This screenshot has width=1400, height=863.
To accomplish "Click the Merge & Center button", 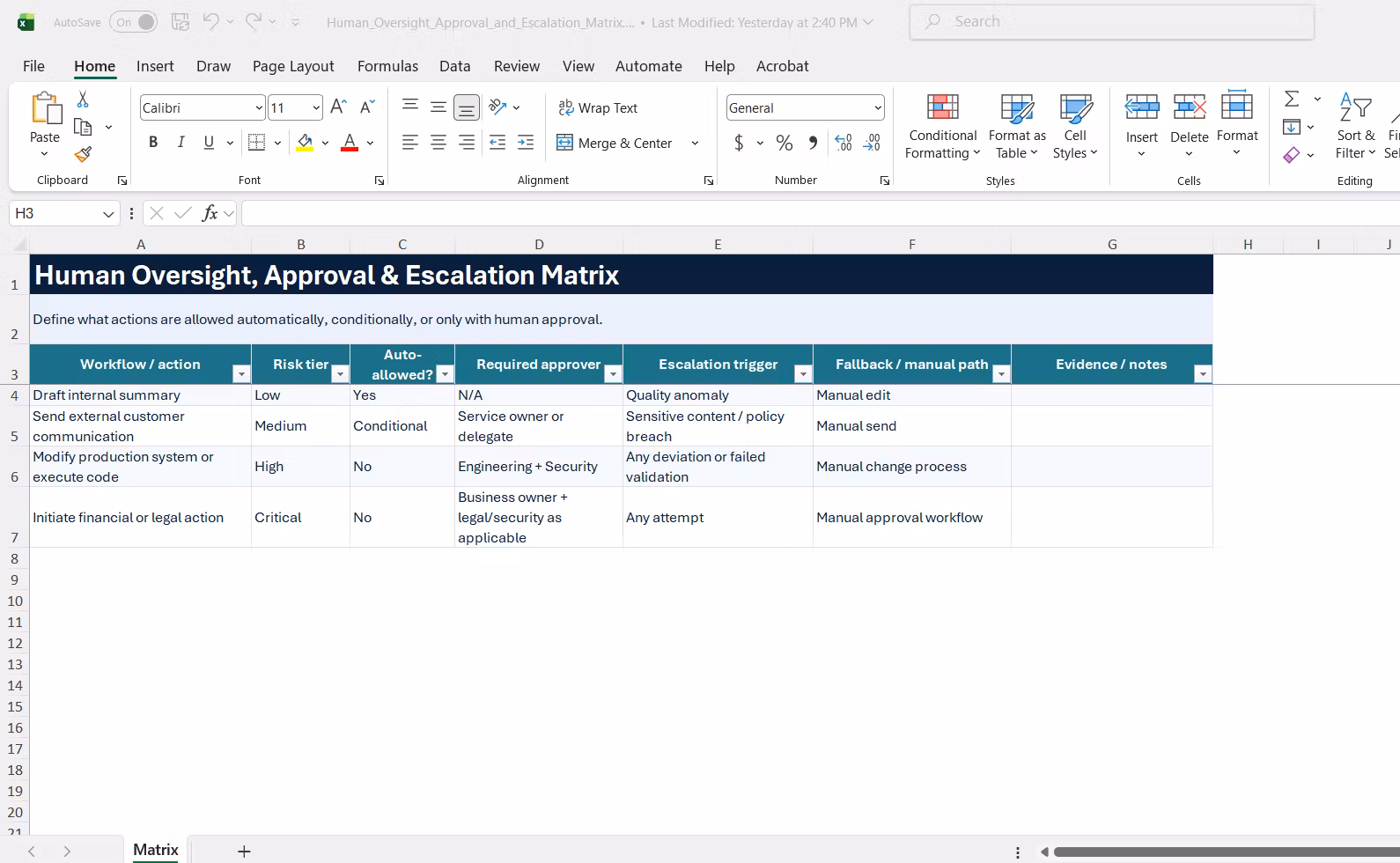I will click(x=615, y=143).
